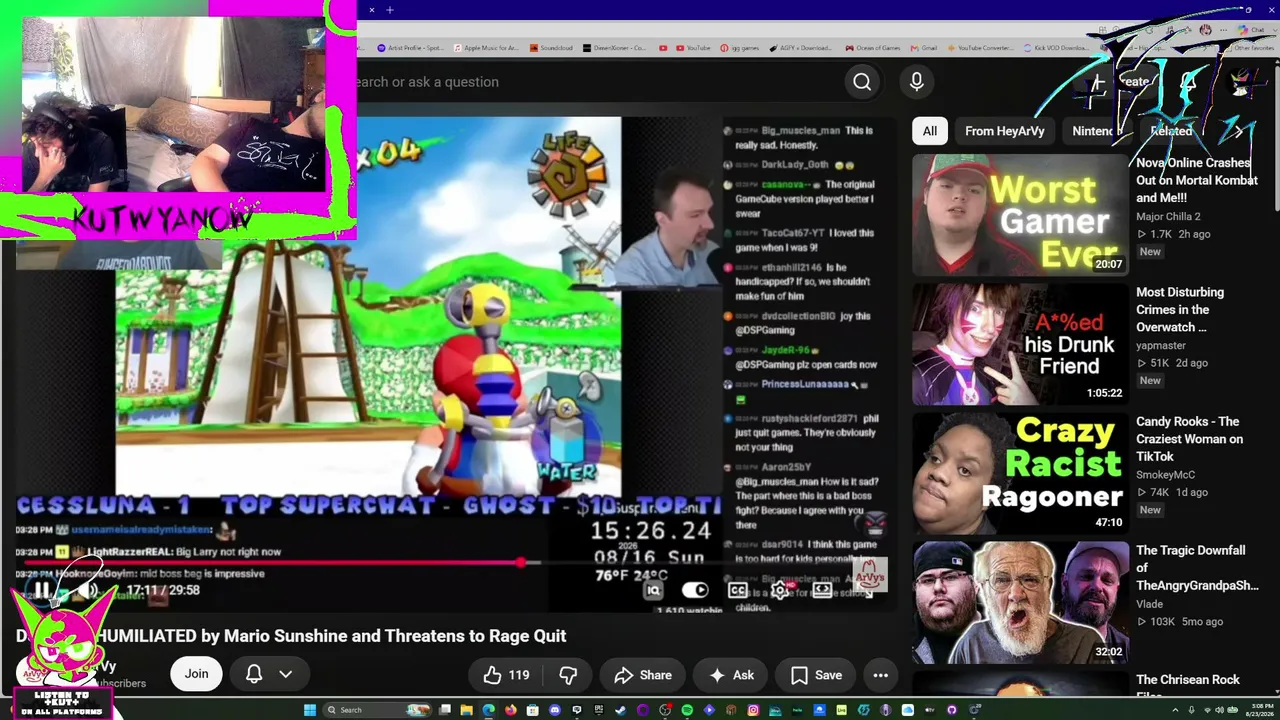1280x720 pixels.
Task: Open notification bell dropdown for the channel
Action: 268,674
